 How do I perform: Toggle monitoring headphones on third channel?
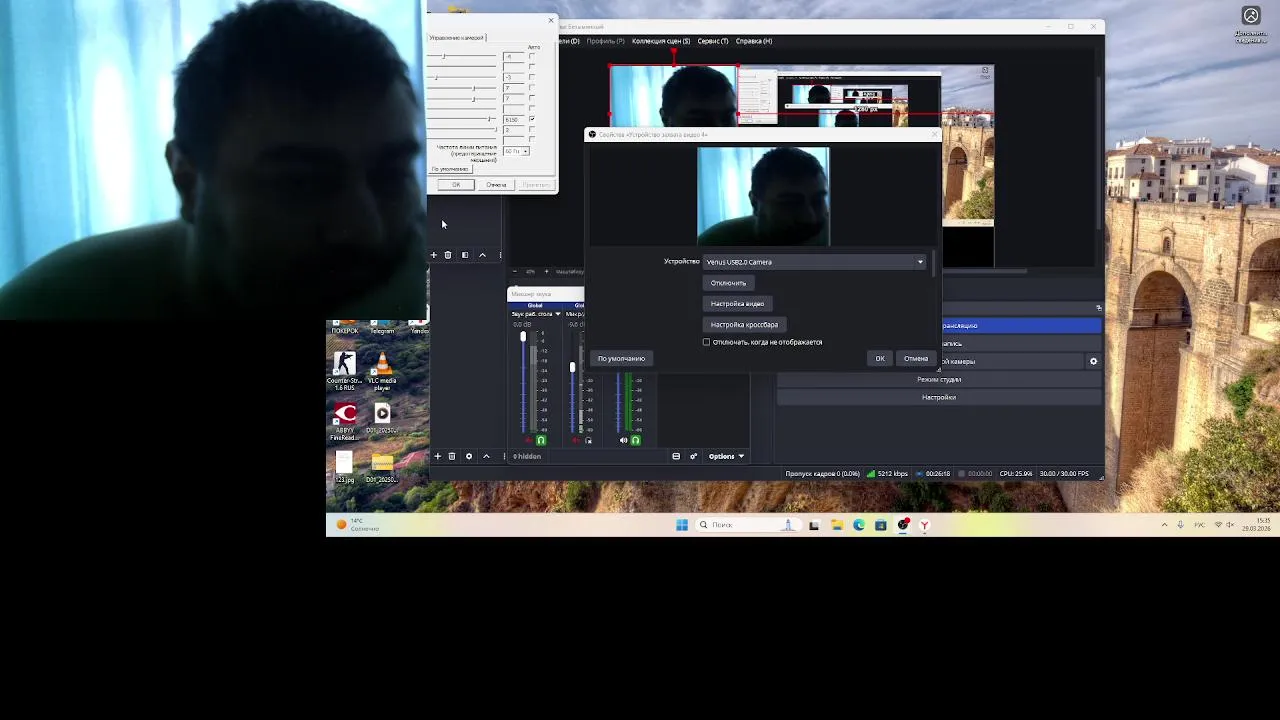[635, 440]
